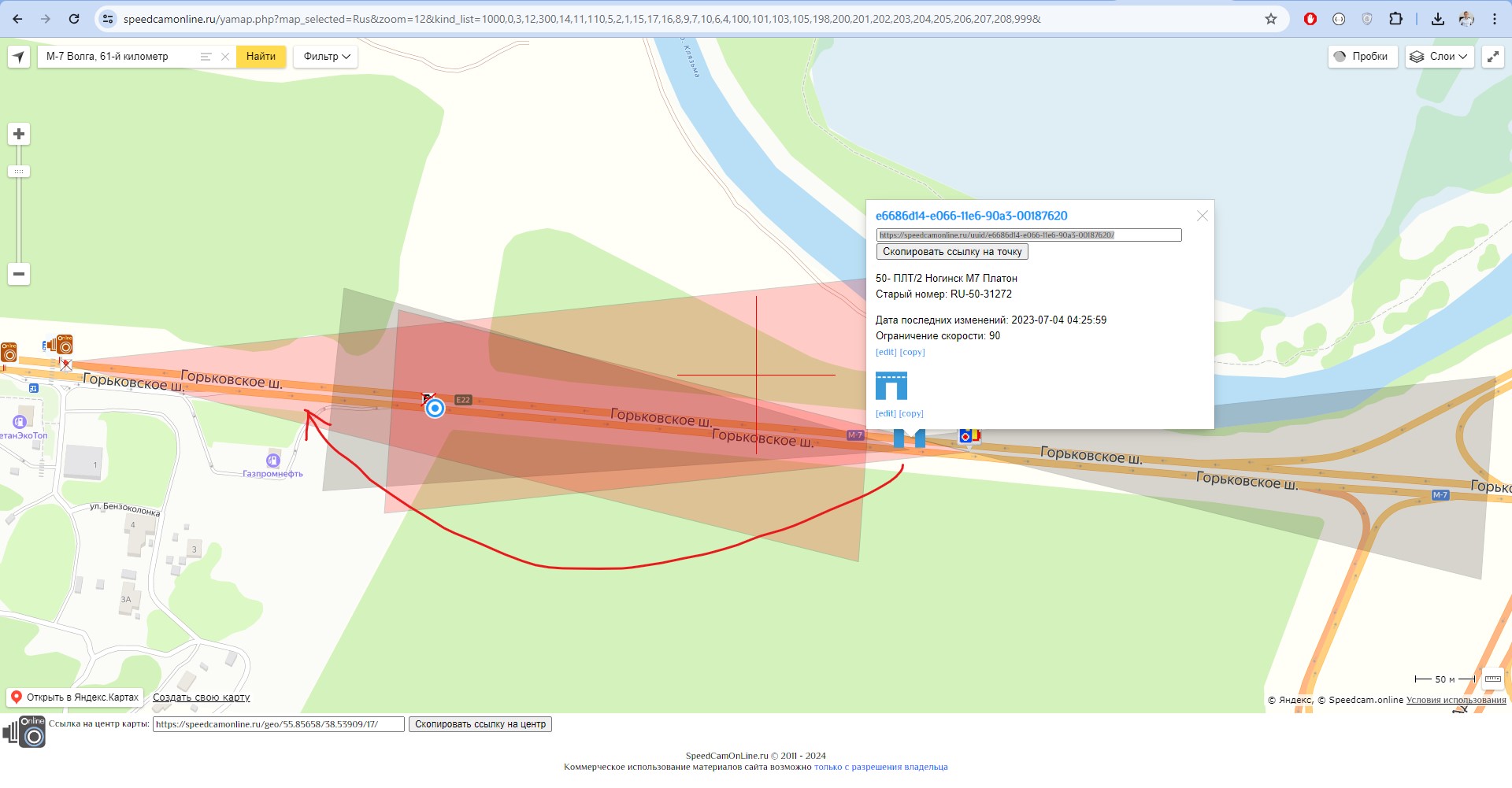Zoom in with the map plus button

[x=19, y=135]
